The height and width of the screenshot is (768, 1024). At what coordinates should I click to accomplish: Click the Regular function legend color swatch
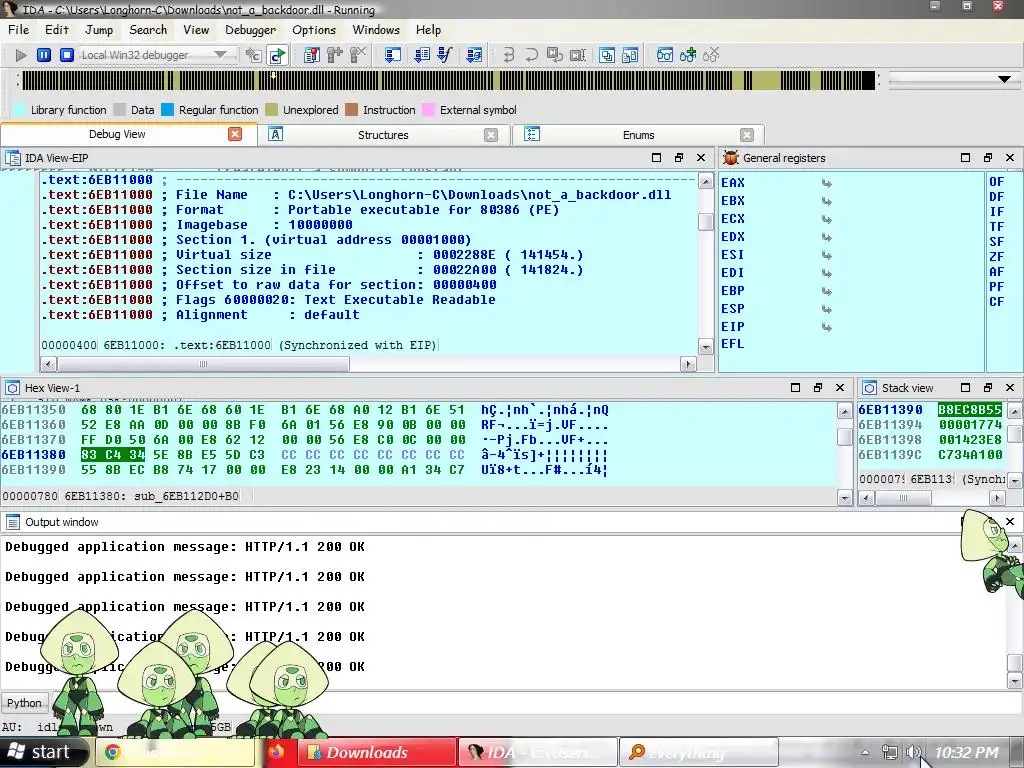pyautogui.click(x=167, y=110)
